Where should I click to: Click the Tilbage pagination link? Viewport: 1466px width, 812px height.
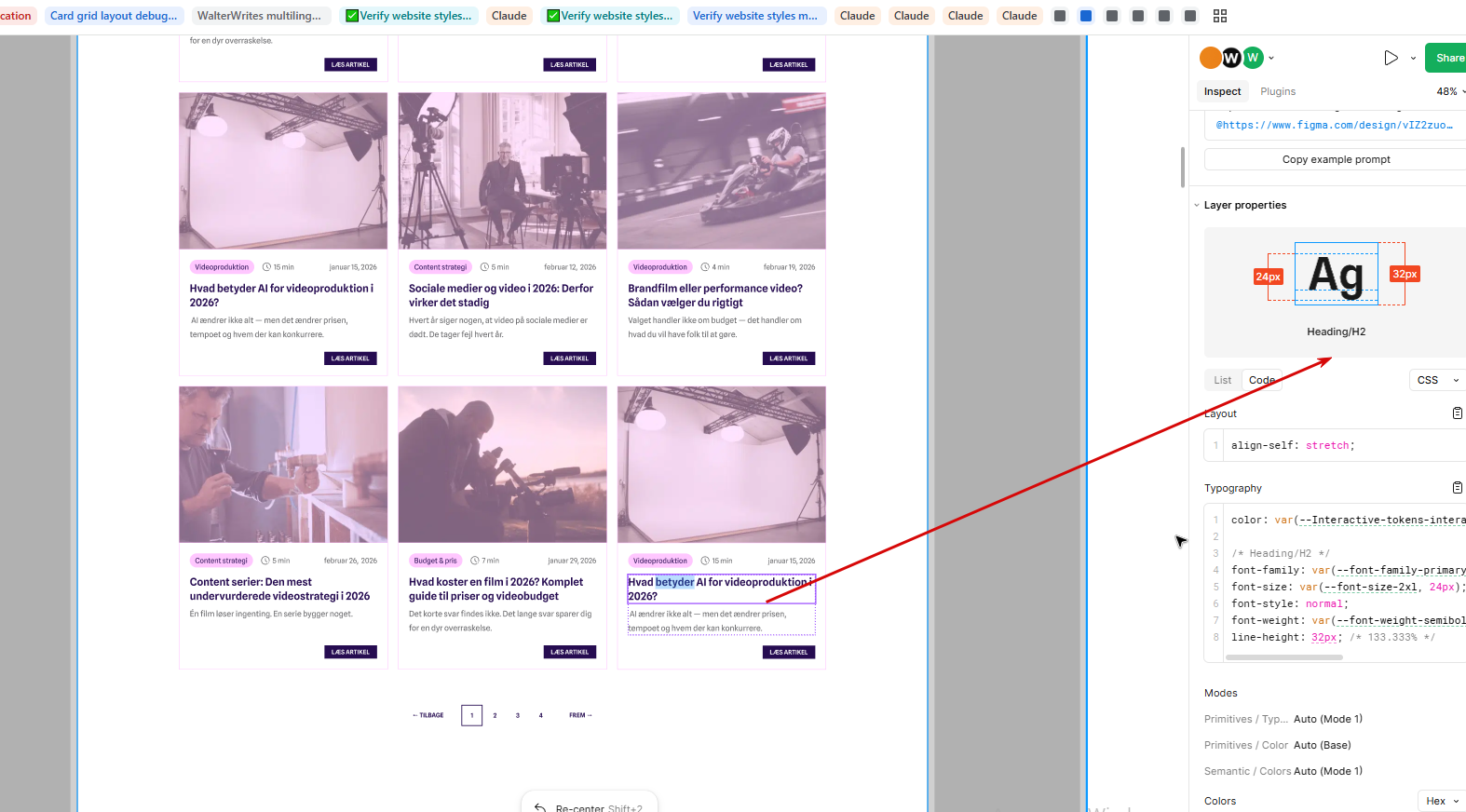(428, 715)
